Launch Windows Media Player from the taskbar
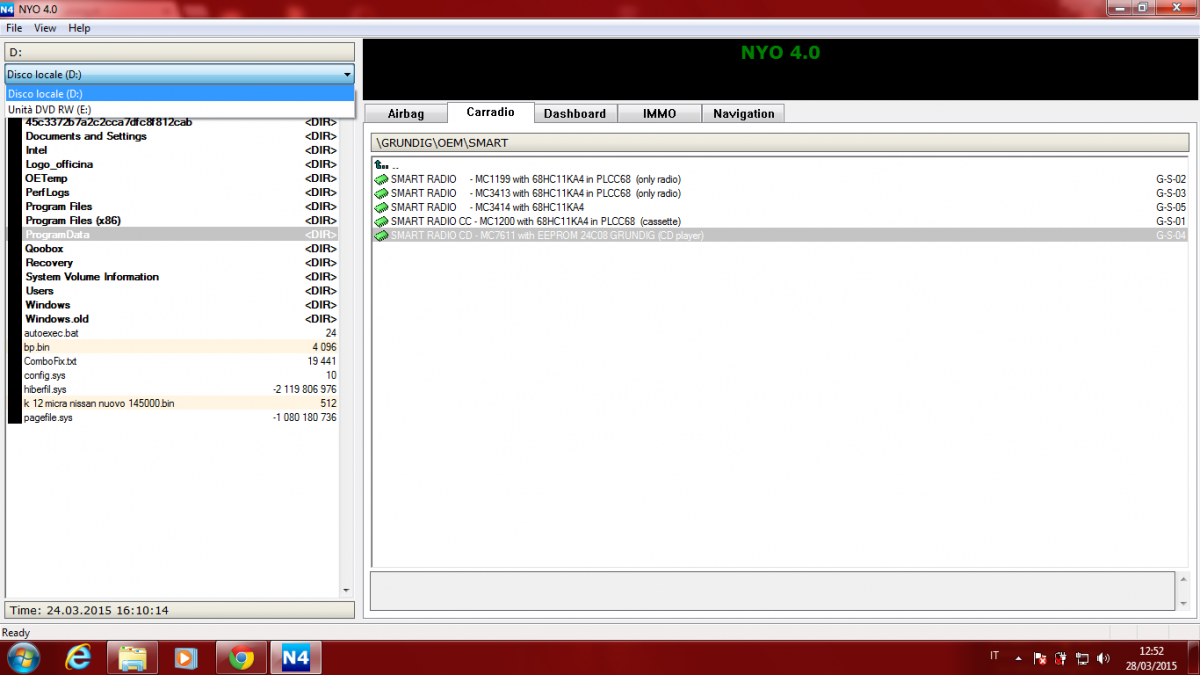The image size is (1200, 675). [186, 657]
